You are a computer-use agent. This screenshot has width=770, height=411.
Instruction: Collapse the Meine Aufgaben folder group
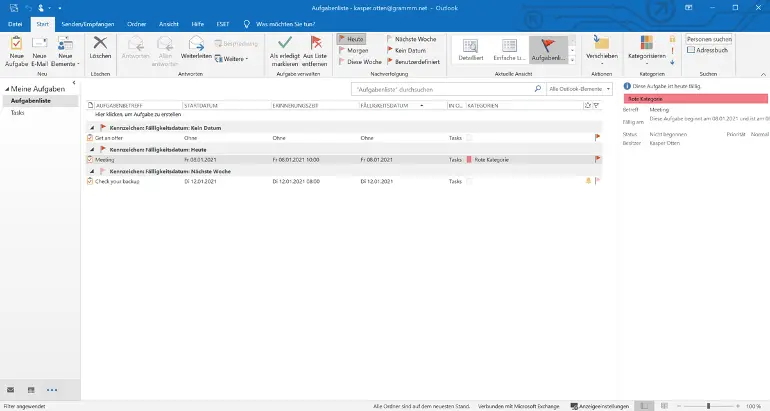(x=4, y=90)
